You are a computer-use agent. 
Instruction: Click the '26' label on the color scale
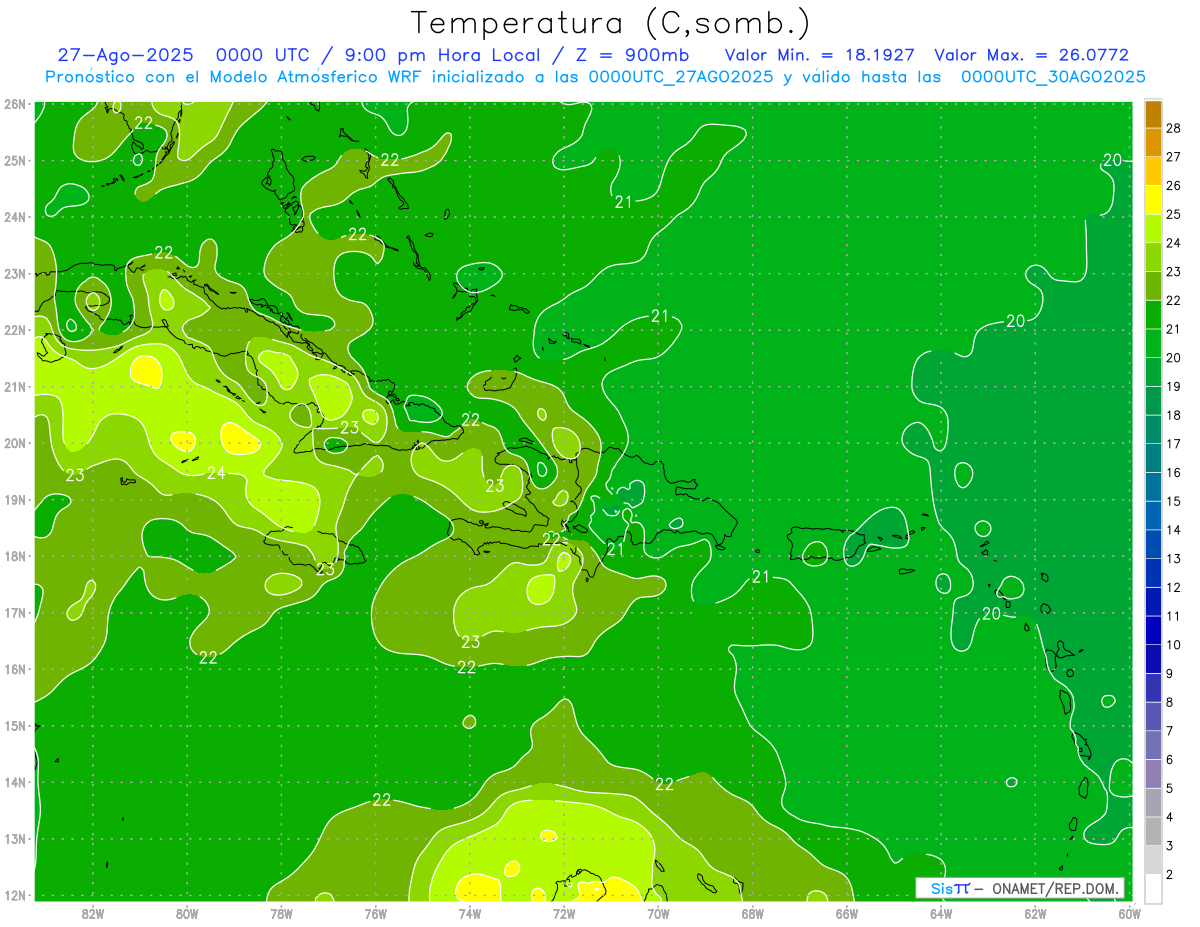point(1174,185)
